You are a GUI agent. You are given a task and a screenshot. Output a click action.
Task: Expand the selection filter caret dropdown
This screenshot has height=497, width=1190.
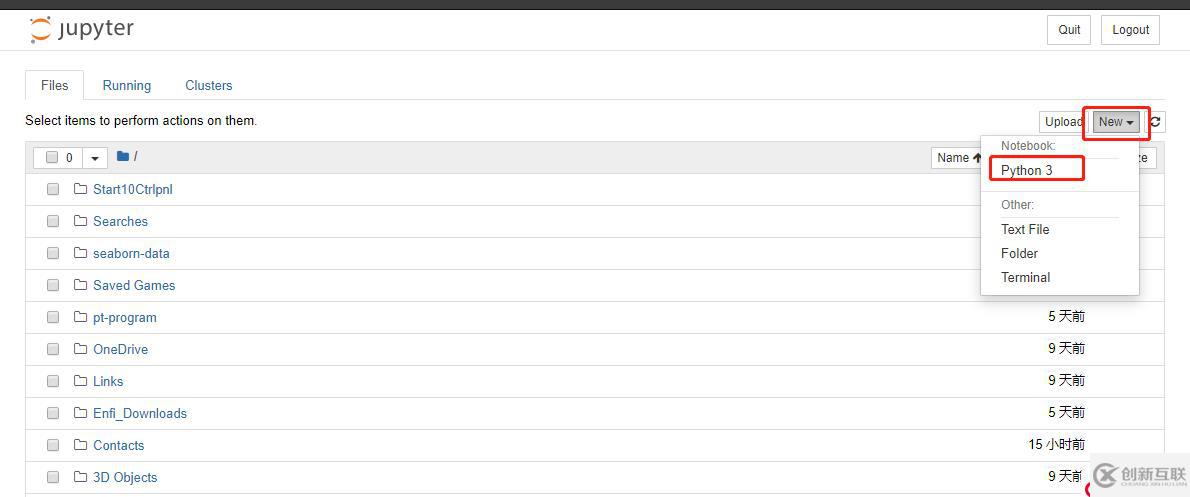coord(95,158)
